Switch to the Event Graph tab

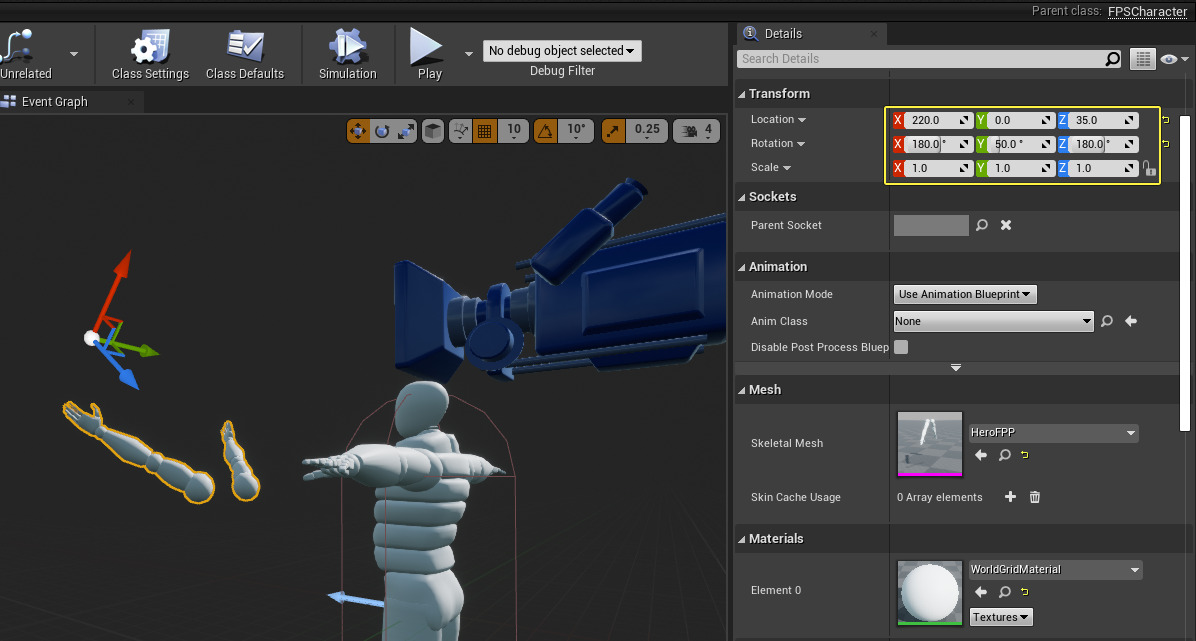pyautogui.click(x=55, y=101)
